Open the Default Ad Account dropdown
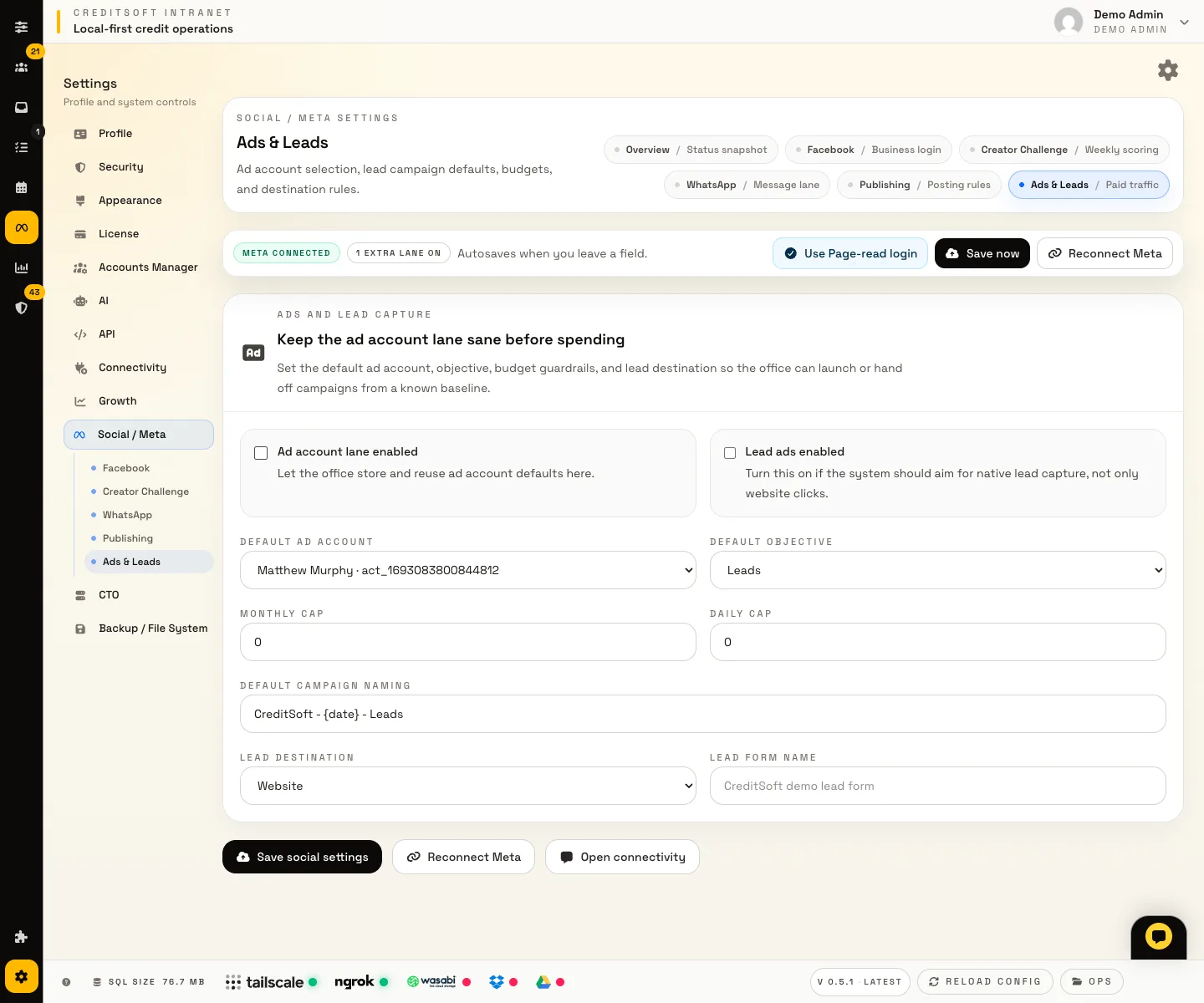The width and height of the screenshot is (1204, 1003). (467, 570)
